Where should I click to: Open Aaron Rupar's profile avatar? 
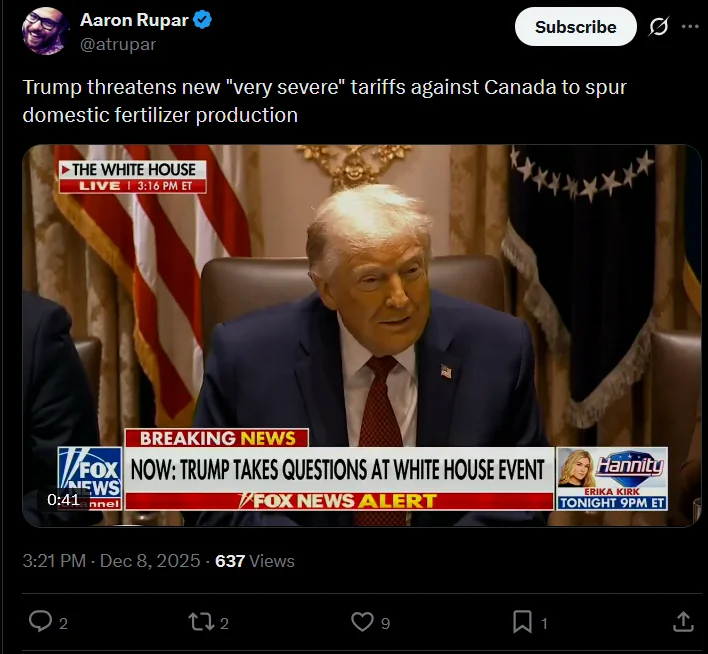(x=45, y=32)
